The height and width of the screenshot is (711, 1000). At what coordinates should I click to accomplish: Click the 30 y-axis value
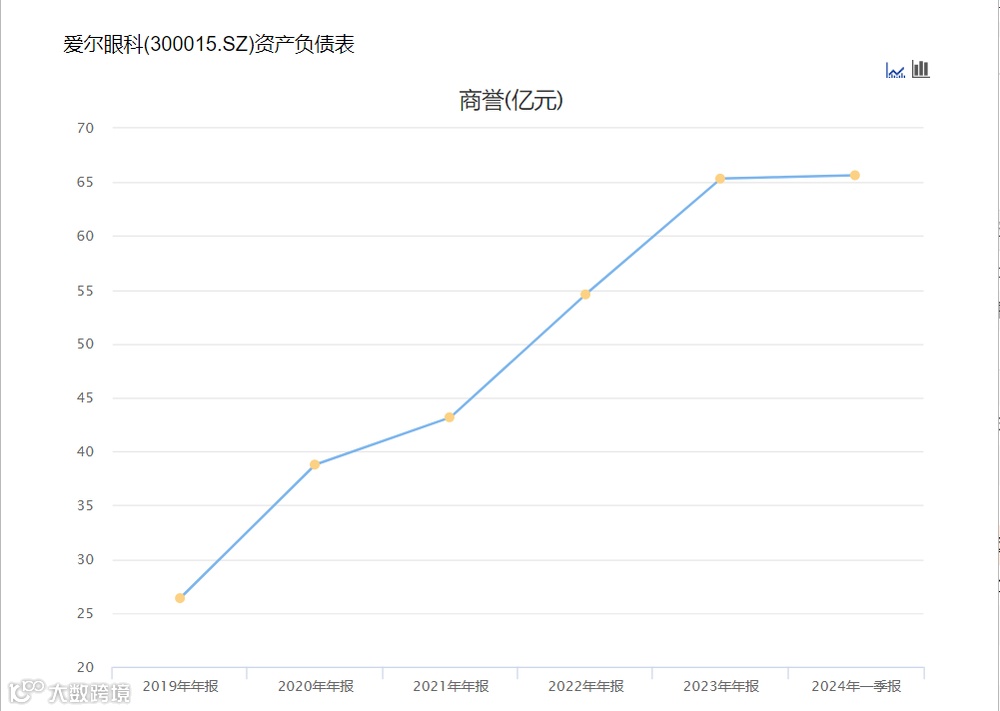pos(85,560)
